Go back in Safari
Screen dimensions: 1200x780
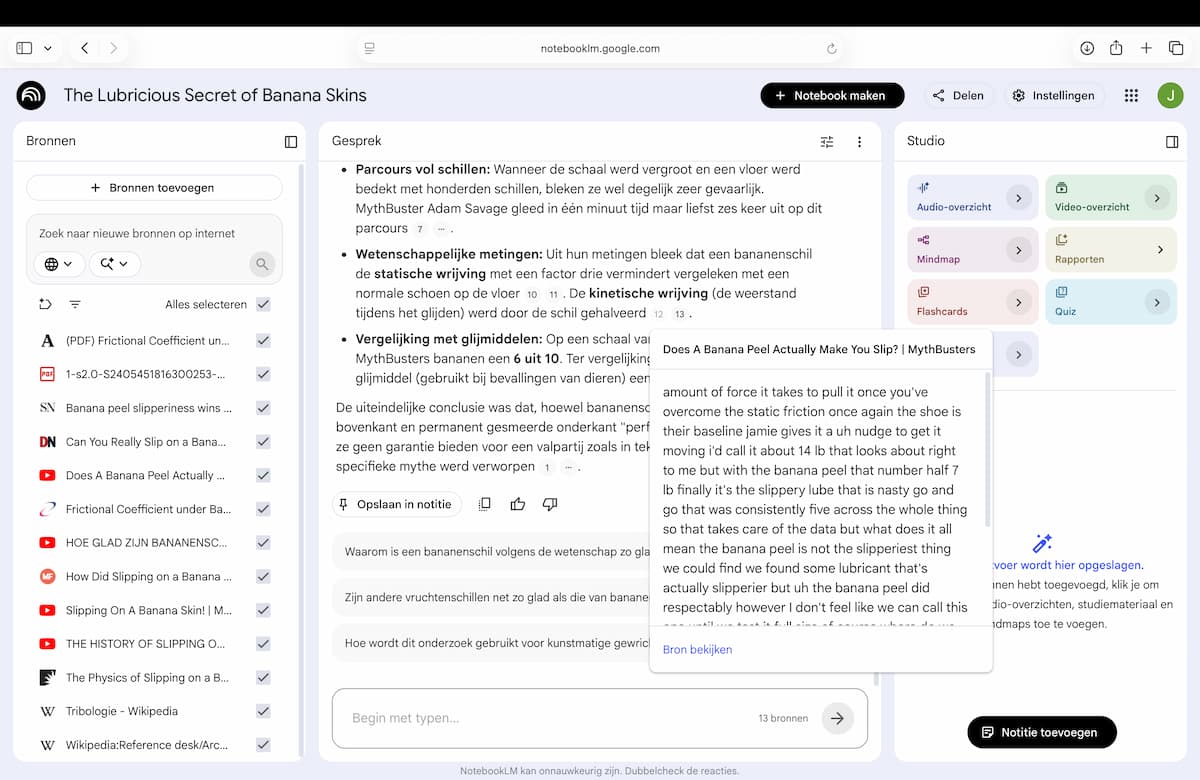click(x=85, y=48)
